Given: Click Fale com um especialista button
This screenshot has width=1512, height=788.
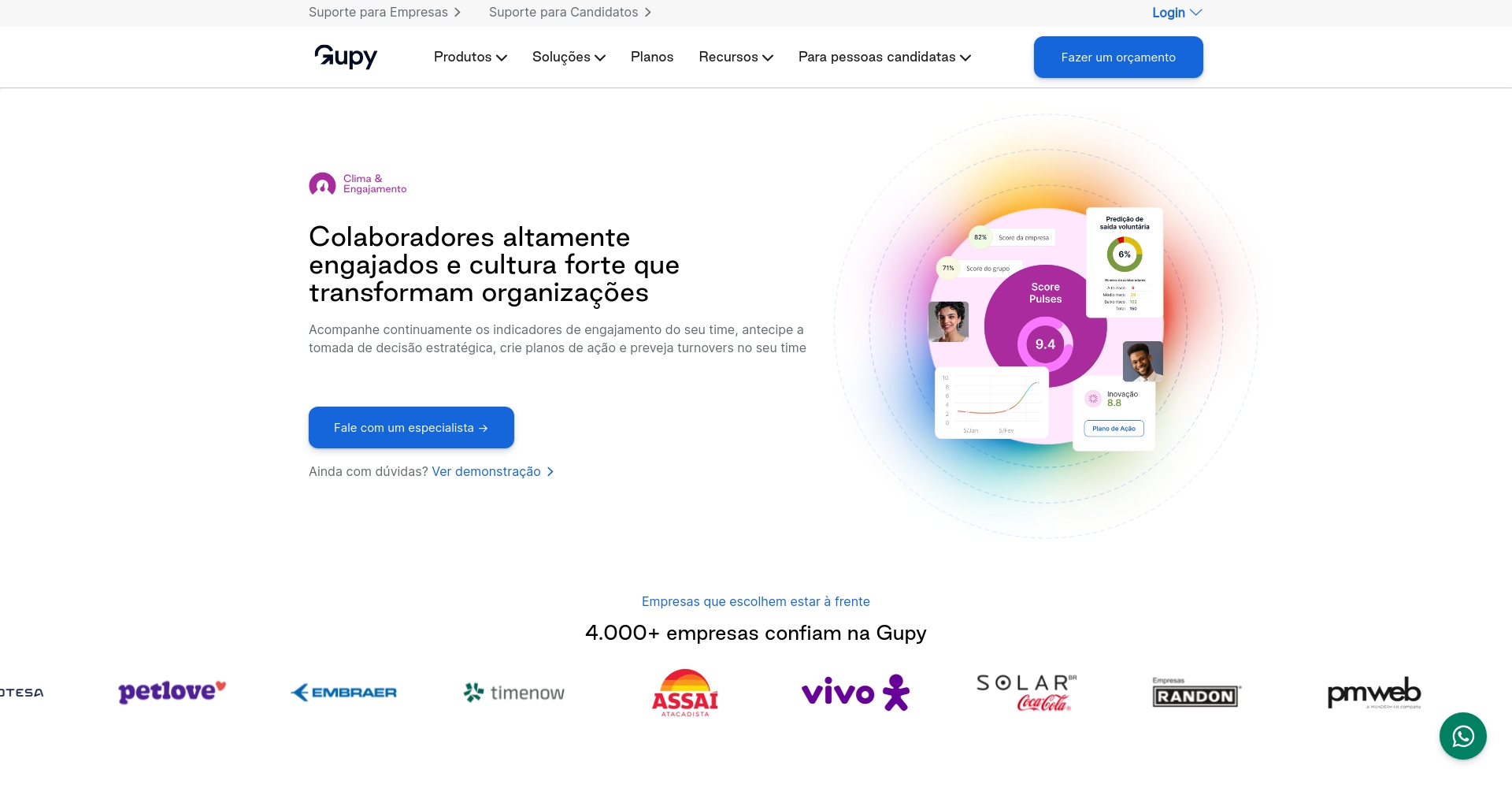Looking at the screenshot, I should [x=411, y=427].
